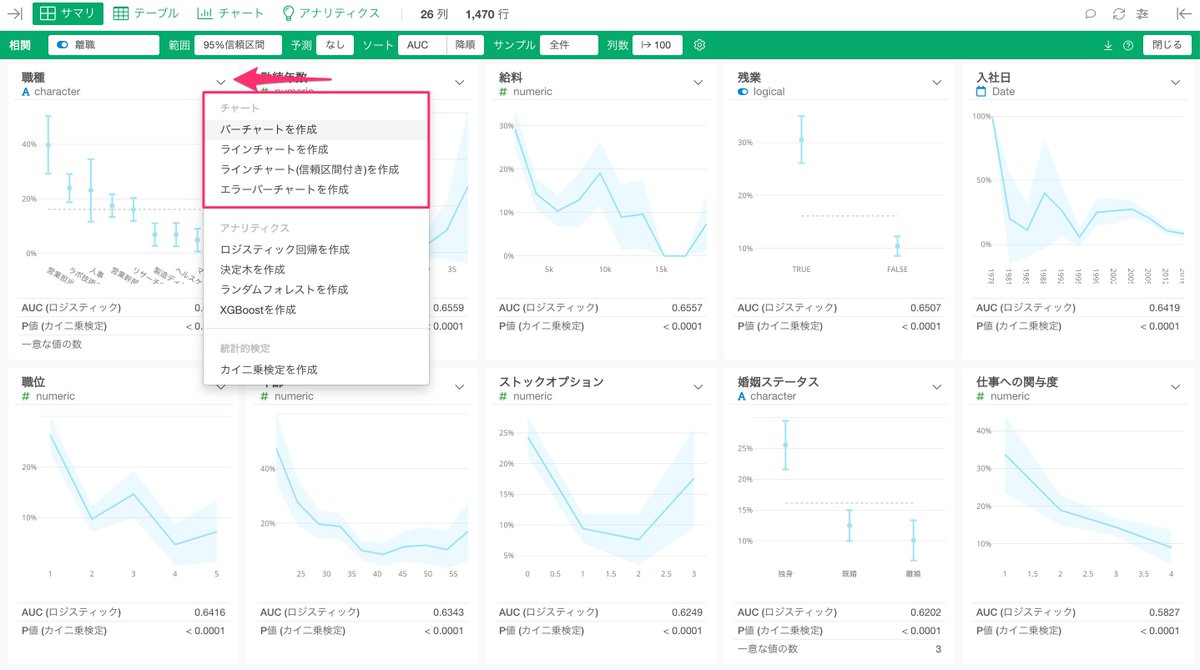Switch to the サマリ view tab
Screen dimensions: 1200x670
point(68,14)
